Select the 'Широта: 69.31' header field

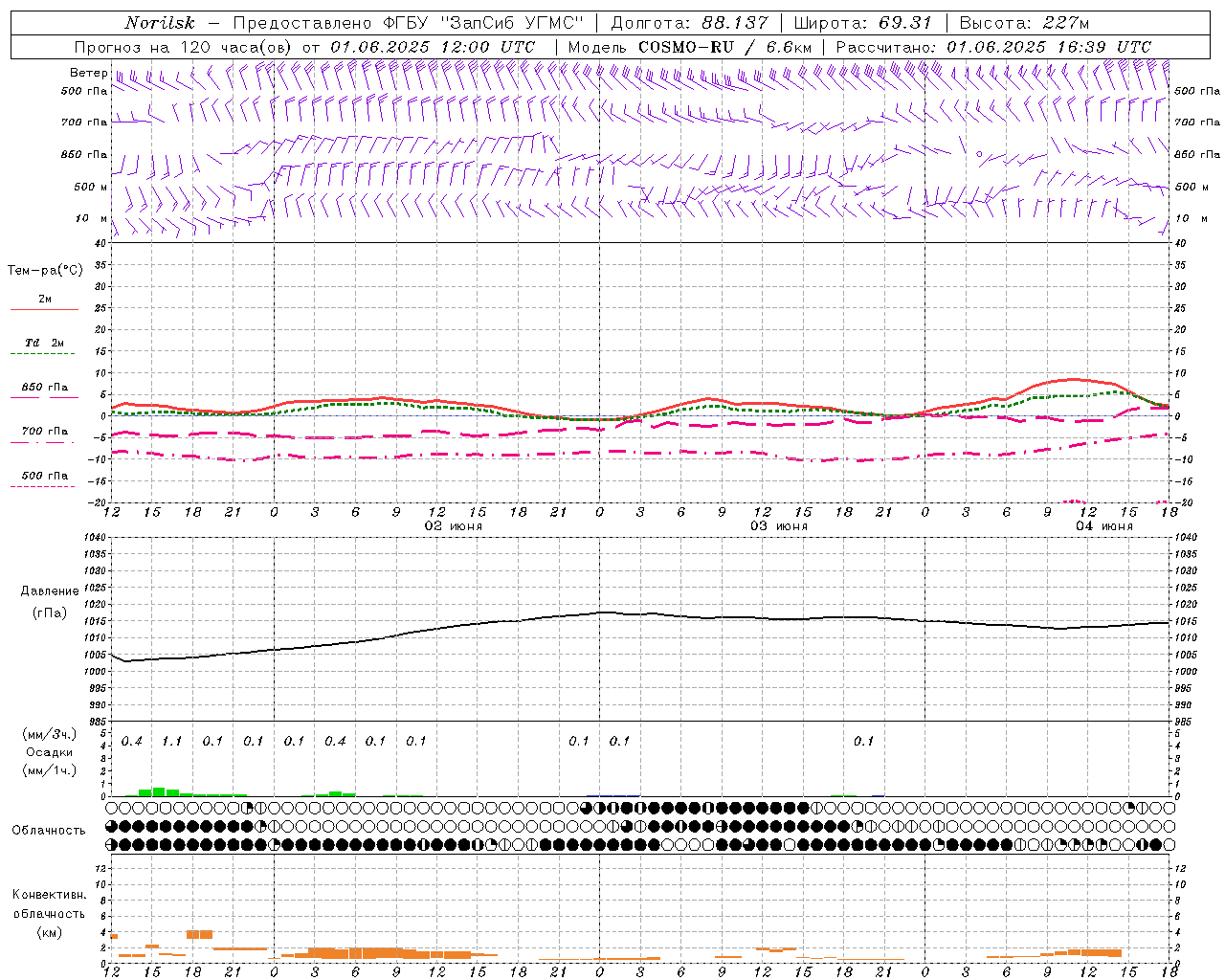click(863, 23)
